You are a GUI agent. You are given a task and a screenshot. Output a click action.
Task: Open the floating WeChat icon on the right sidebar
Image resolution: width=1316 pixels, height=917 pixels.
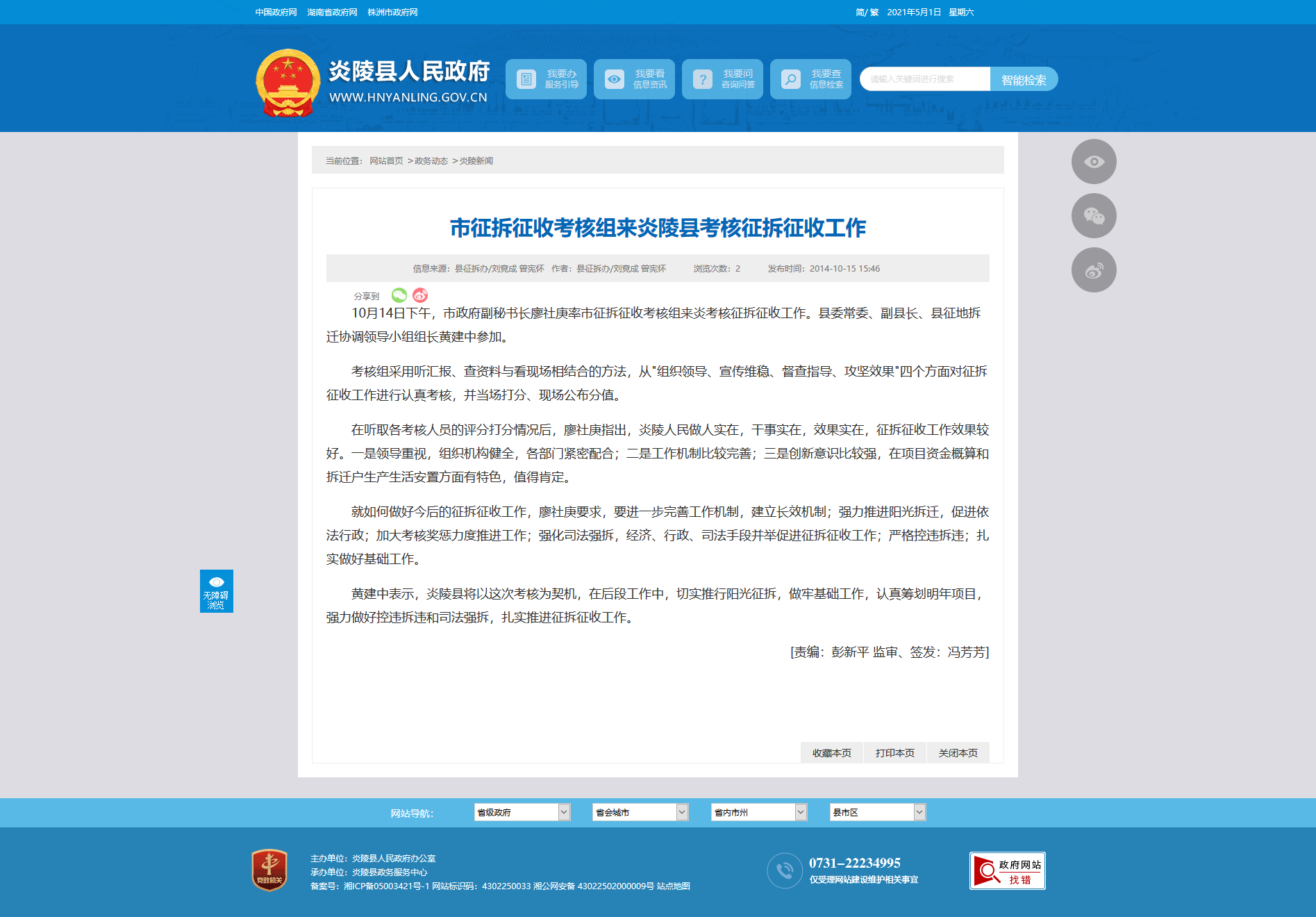(x=1094, y=216)
